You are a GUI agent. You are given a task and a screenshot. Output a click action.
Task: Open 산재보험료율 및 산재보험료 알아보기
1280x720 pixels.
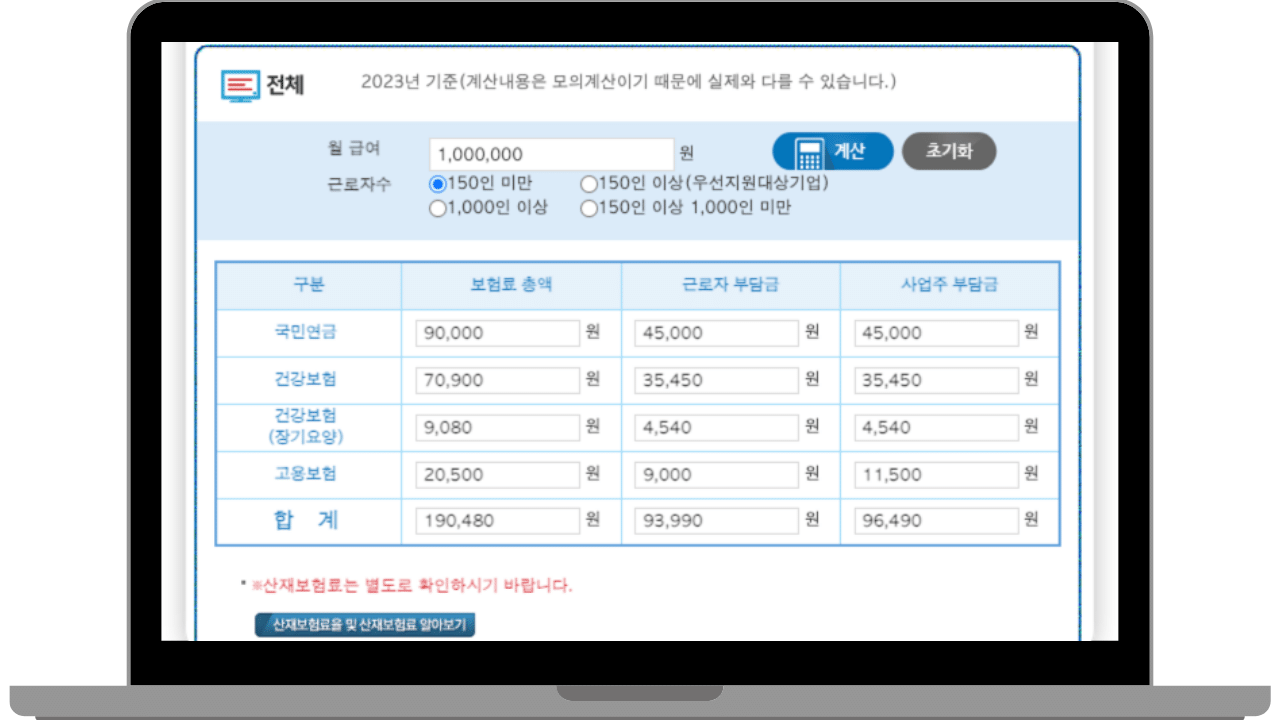point(366,623)
